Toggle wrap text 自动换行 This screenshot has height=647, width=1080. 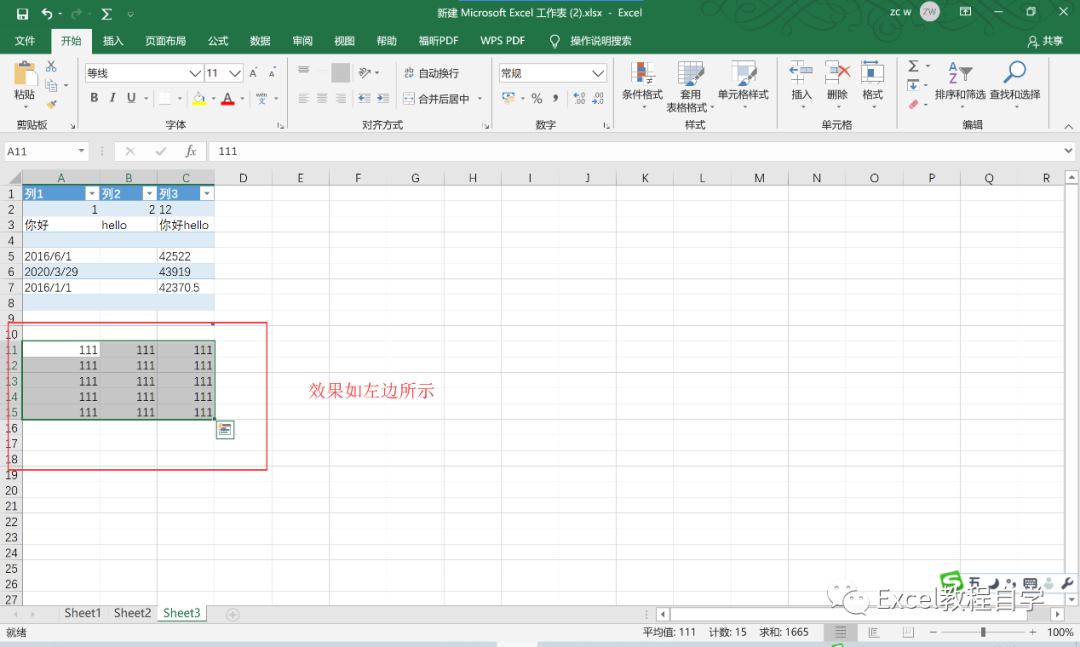coord(431,73)
